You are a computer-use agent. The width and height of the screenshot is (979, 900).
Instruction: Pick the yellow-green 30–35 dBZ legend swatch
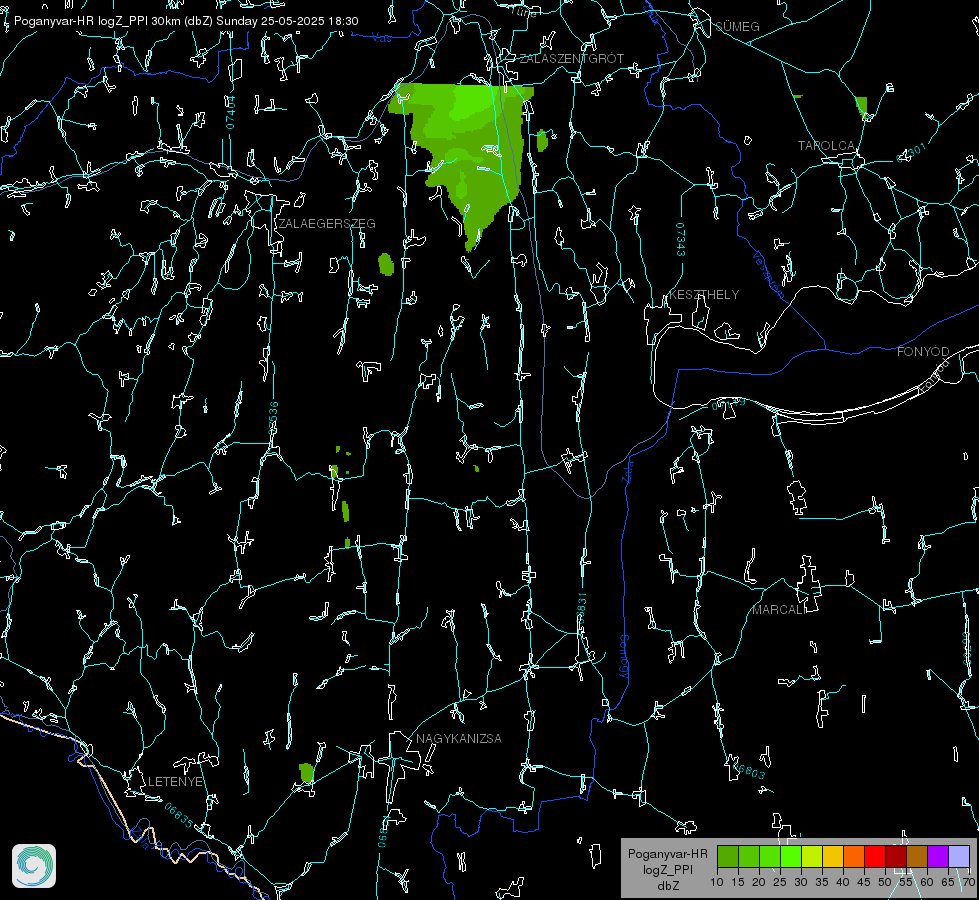pos(812,856)
